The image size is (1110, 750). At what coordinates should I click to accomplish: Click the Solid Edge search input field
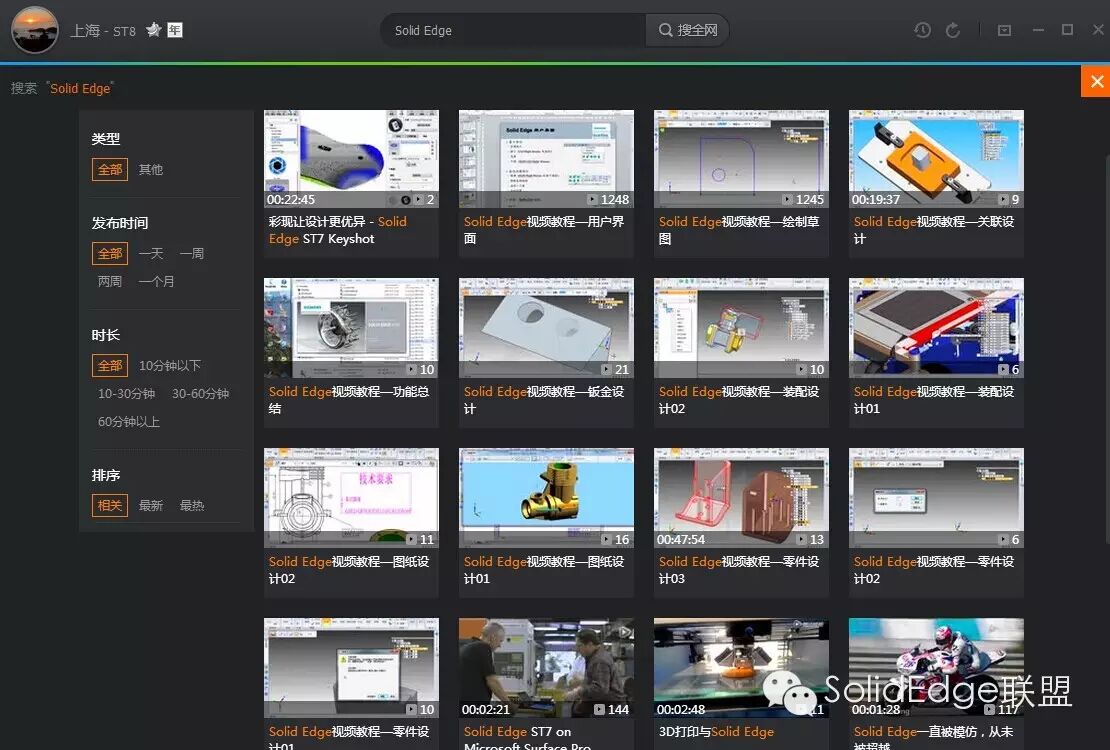pyautogui.click(x=513, y=30)
